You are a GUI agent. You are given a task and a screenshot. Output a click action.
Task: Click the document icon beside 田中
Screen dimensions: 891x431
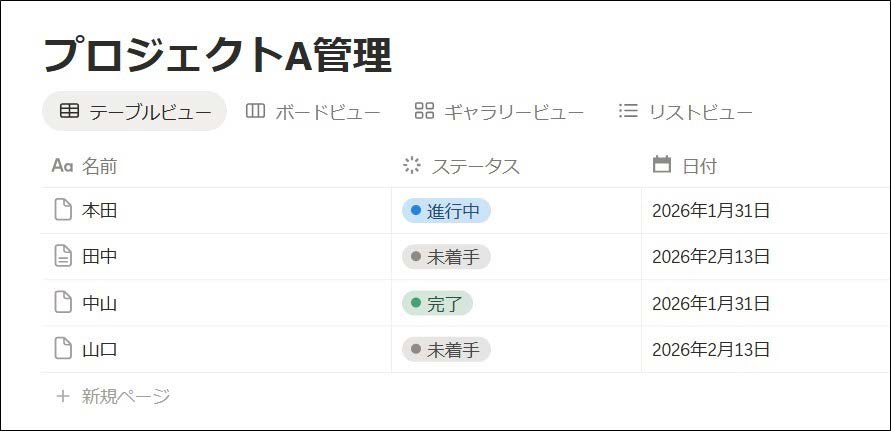[63, 257]
